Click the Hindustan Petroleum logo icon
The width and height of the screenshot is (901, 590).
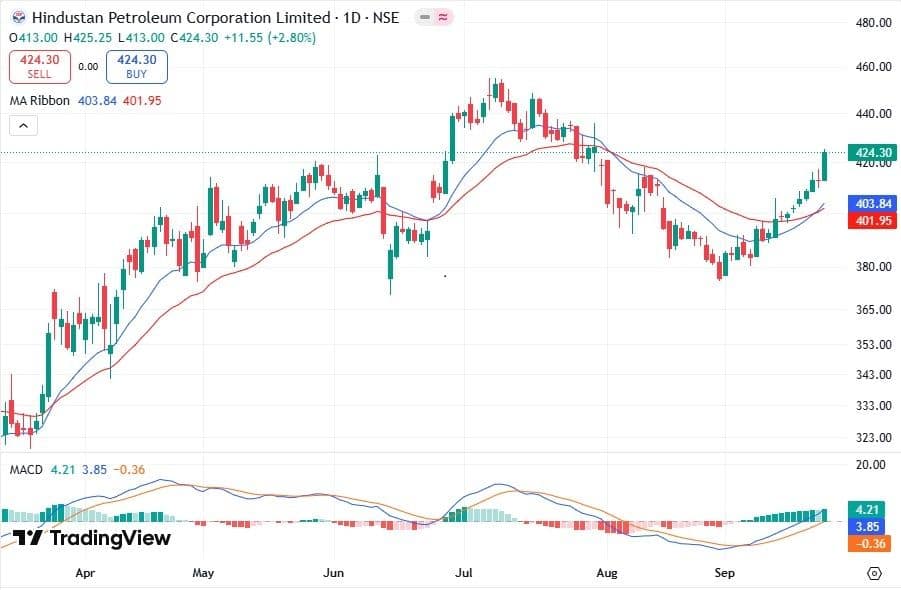pos(18,18)
